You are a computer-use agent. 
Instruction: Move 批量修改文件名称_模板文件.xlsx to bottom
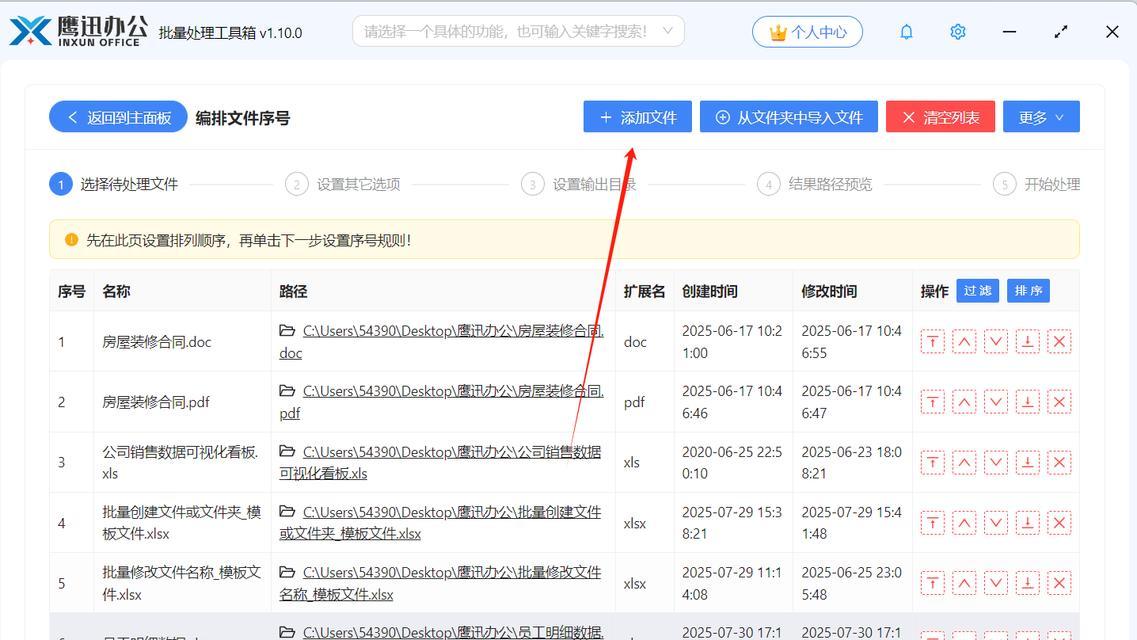tap(1028, 583)
